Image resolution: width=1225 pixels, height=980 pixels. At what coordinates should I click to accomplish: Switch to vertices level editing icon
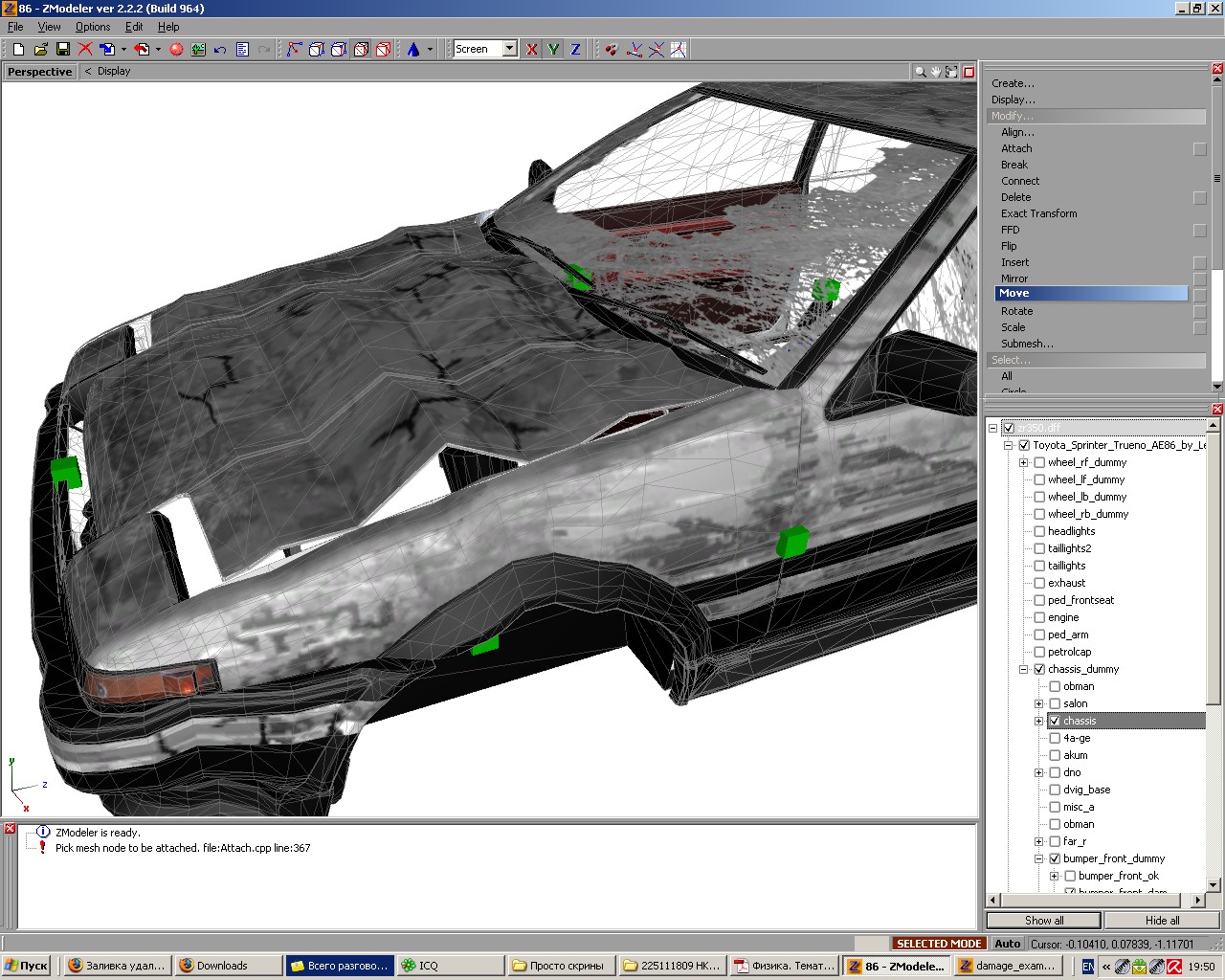(294, 49)
